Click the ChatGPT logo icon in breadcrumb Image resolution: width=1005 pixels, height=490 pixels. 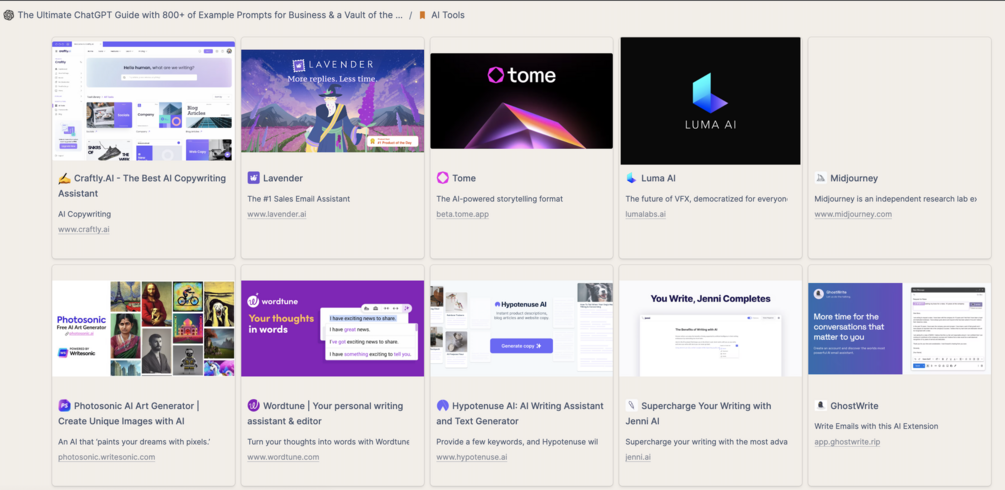click(x=8, y=15)
